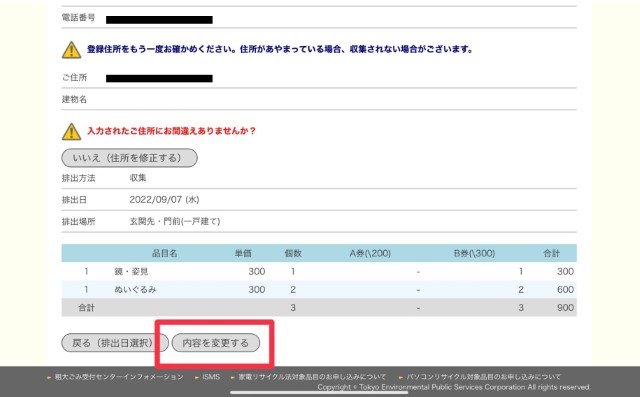Click the 戻る（排出日選択） button

tap(115, 343)
